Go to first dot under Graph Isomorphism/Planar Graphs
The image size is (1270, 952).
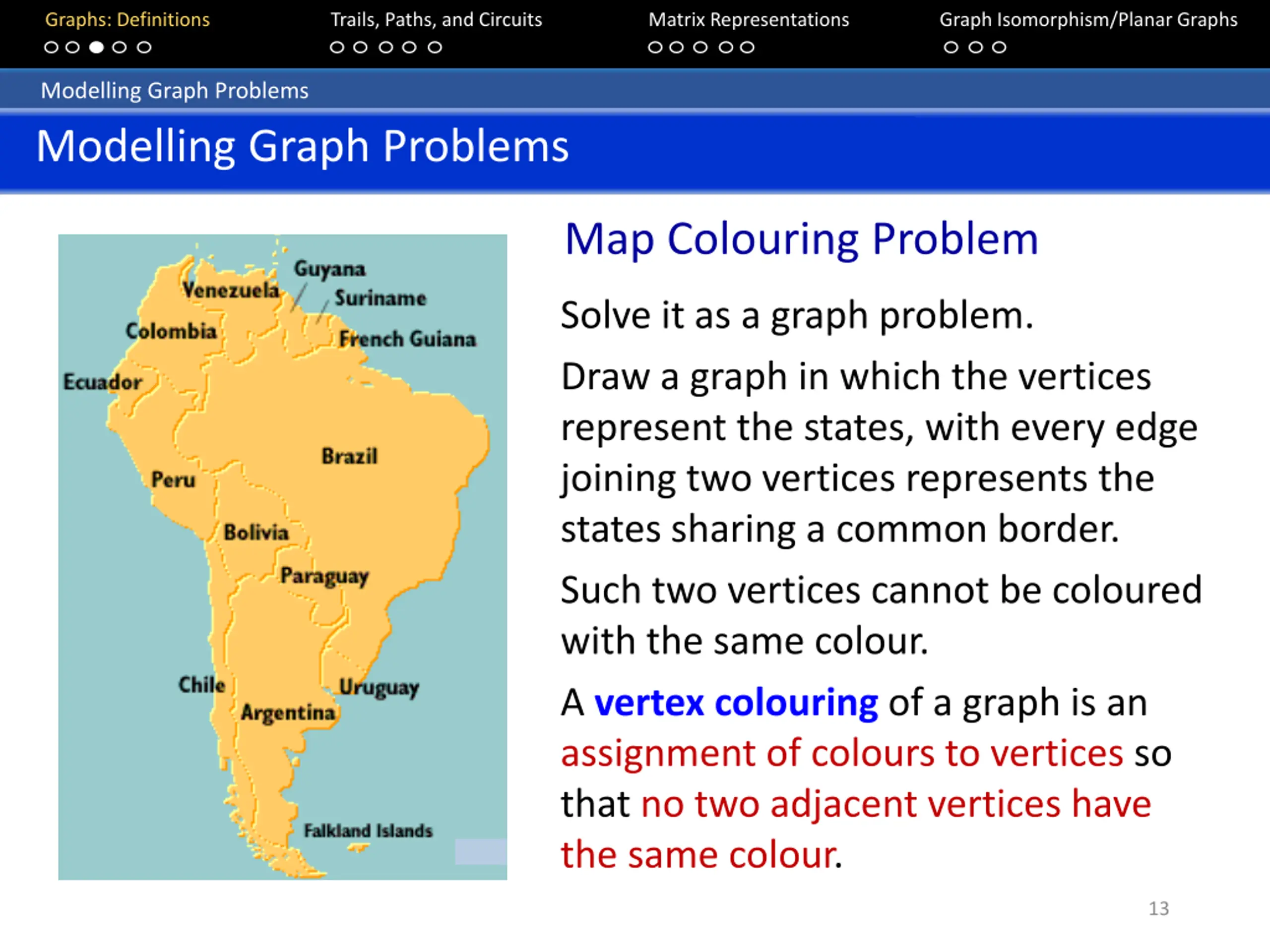click(x=951, y=47)
